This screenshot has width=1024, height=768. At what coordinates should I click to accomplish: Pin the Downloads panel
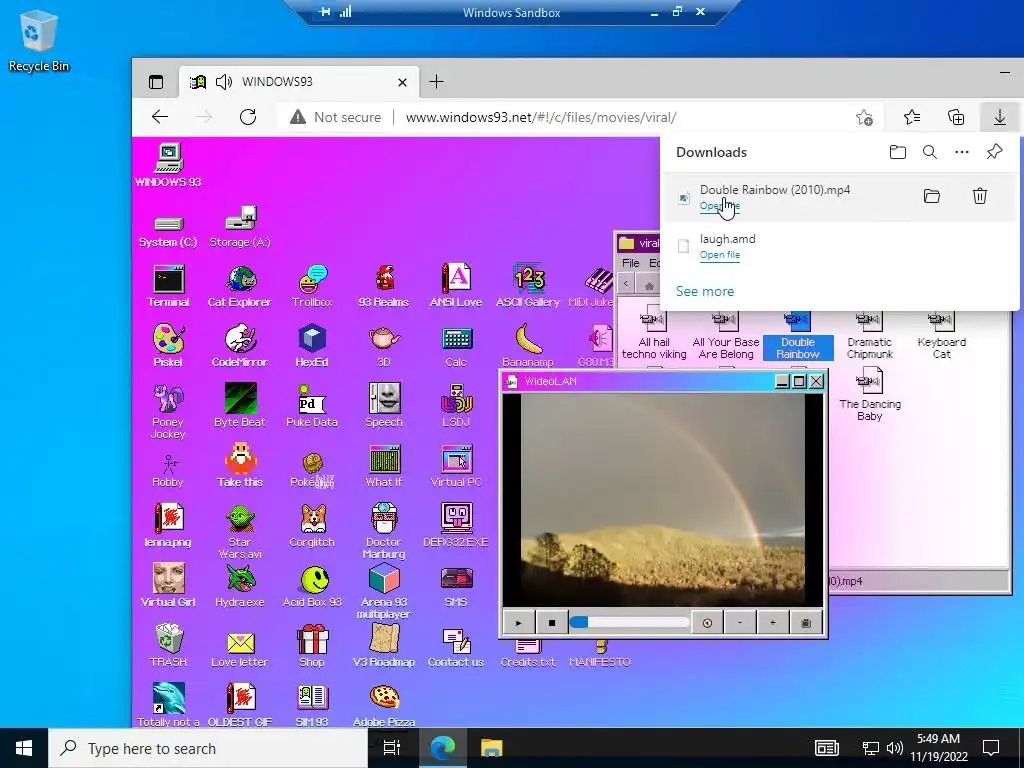(994, 152)
